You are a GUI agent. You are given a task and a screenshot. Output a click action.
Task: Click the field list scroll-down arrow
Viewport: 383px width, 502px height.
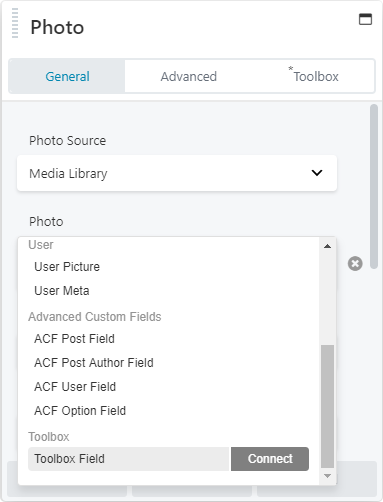tap(327, 476)
